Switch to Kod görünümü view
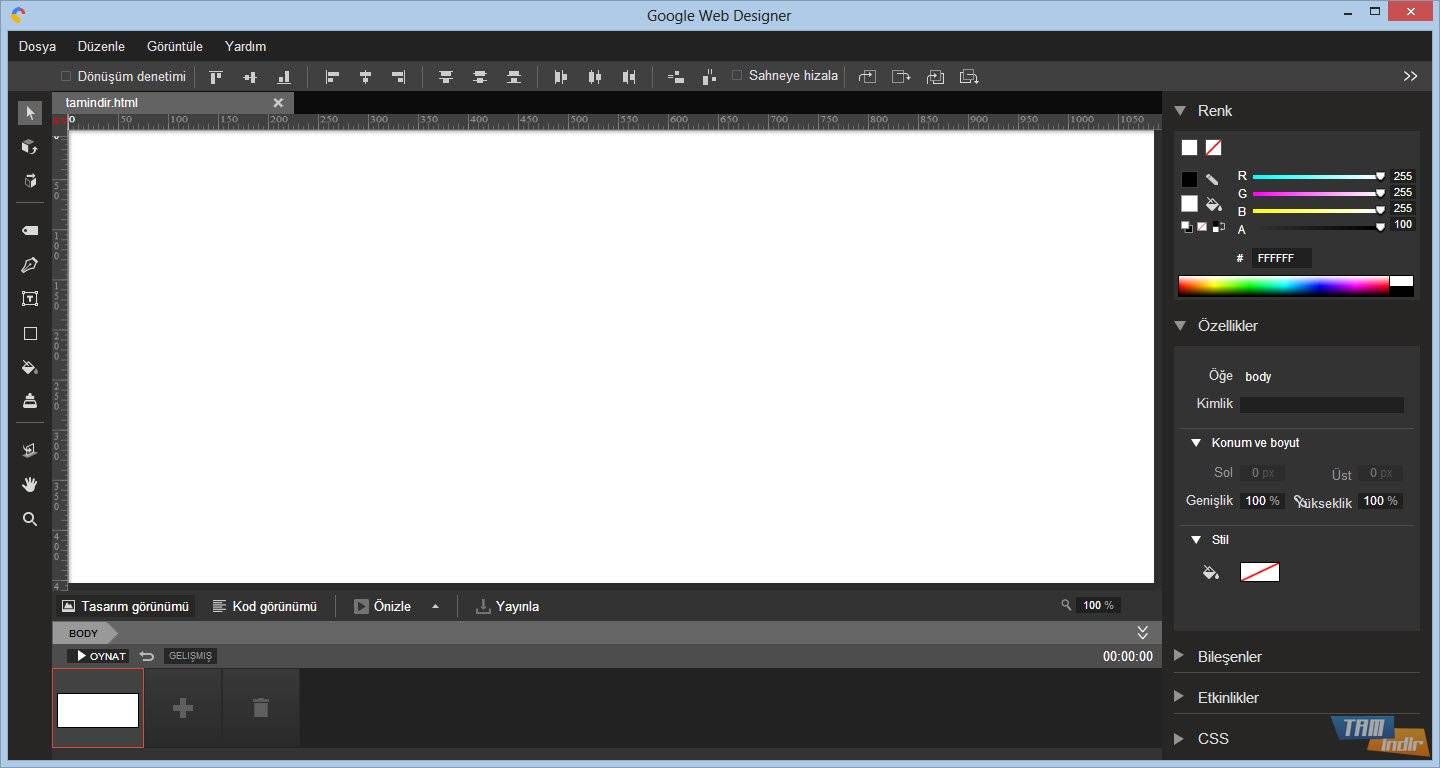 [265, 606]
